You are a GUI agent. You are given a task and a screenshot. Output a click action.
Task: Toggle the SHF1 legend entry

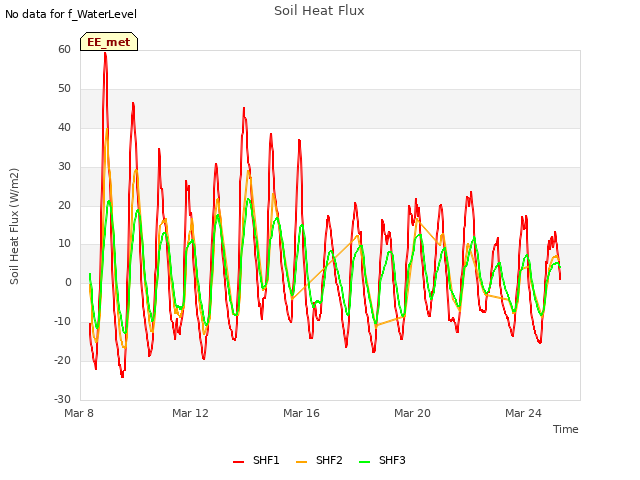pos(256,460)
